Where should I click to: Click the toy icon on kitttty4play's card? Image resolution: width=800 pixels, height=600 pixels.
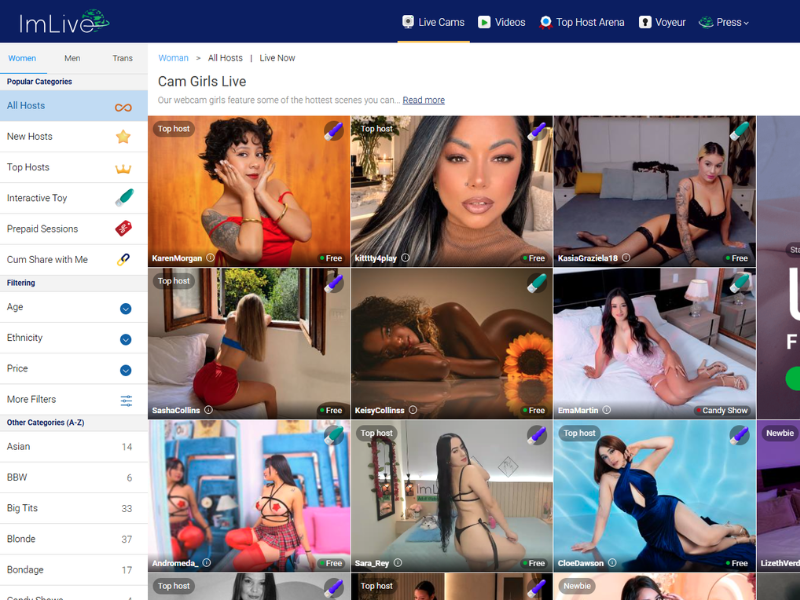(x=536, y=131)
